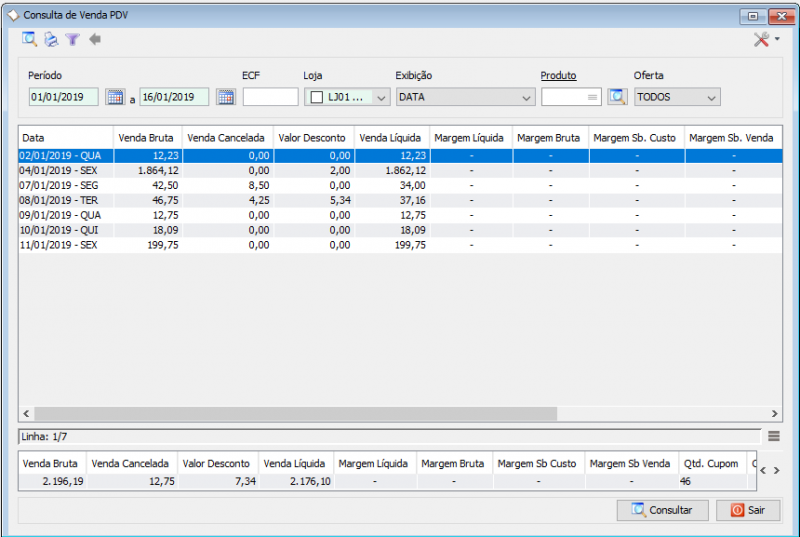
Task: Open the filter funnel toolbar icon
Action: pos(72,39)
